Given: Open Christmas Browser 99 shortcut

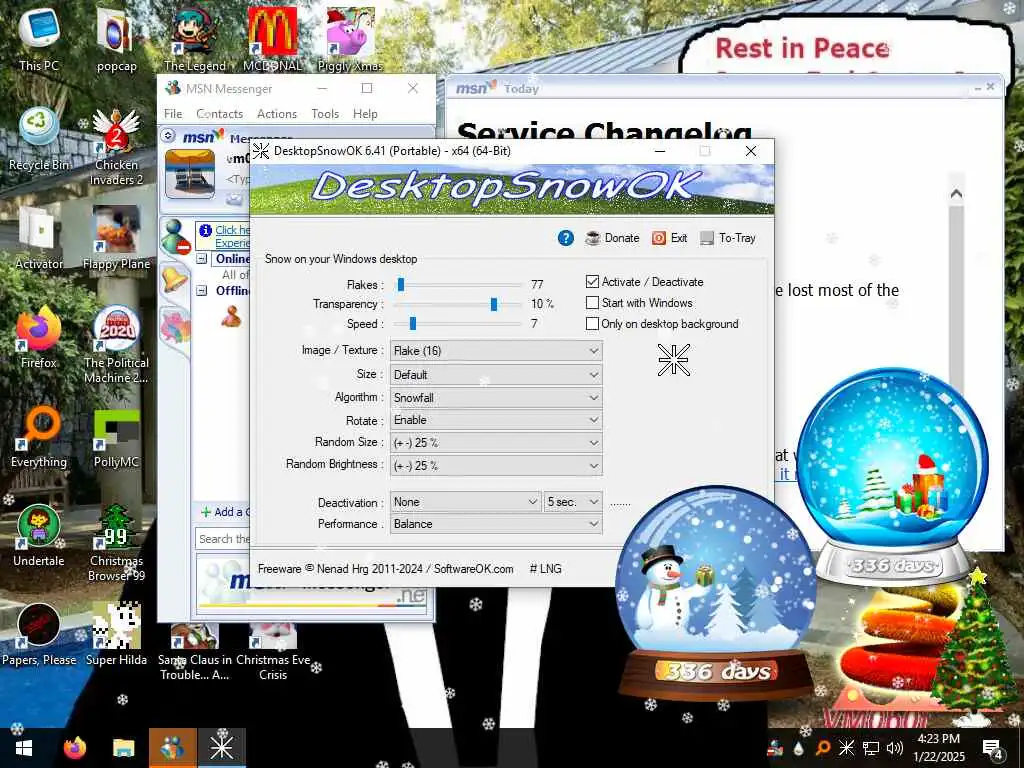Looking at the screenshot, I should click(116, 543).
